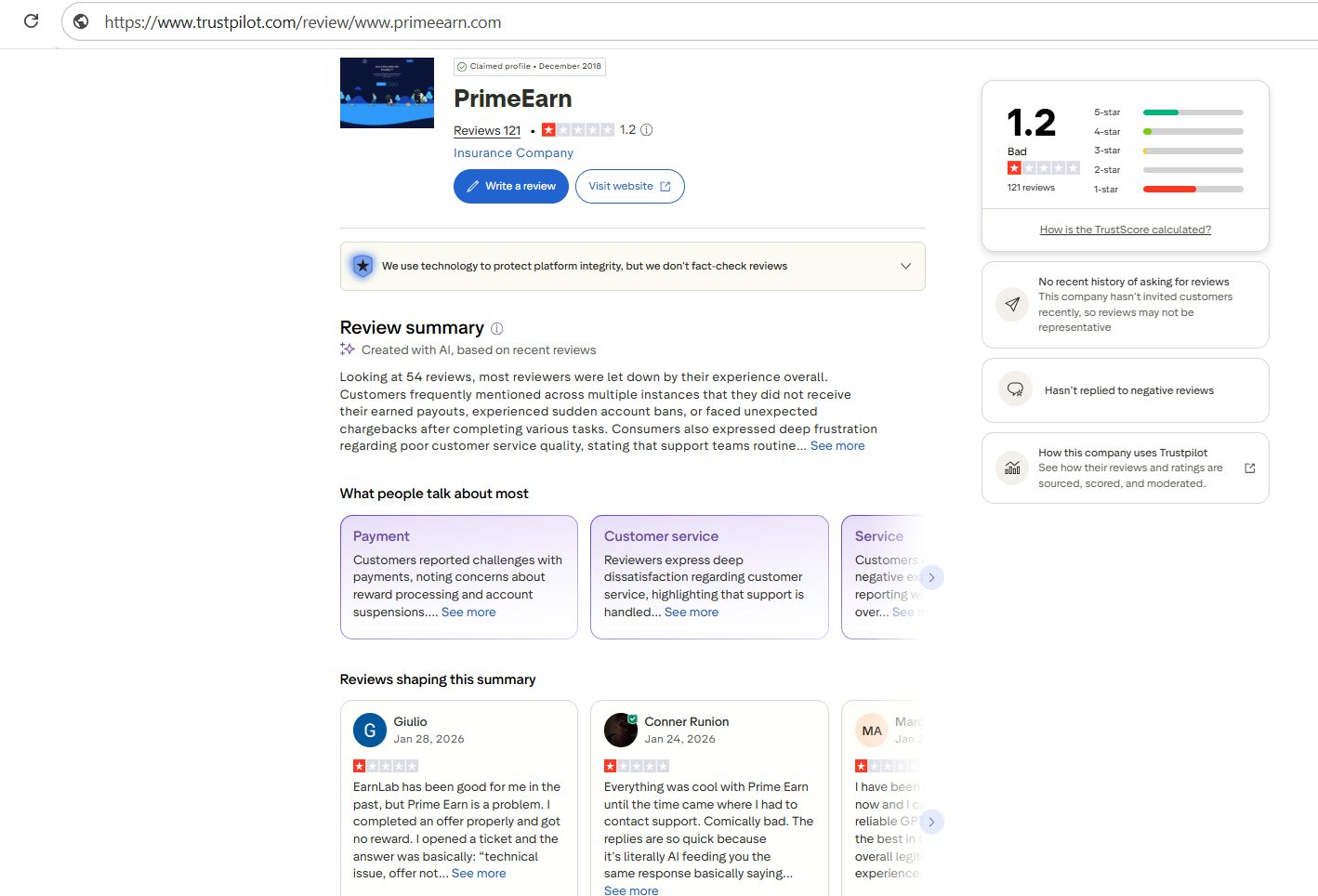Click the Customer service topic heading
The height and width of the screenshot is (896, 1318).
pyautogui.click(x=661, y=536)
